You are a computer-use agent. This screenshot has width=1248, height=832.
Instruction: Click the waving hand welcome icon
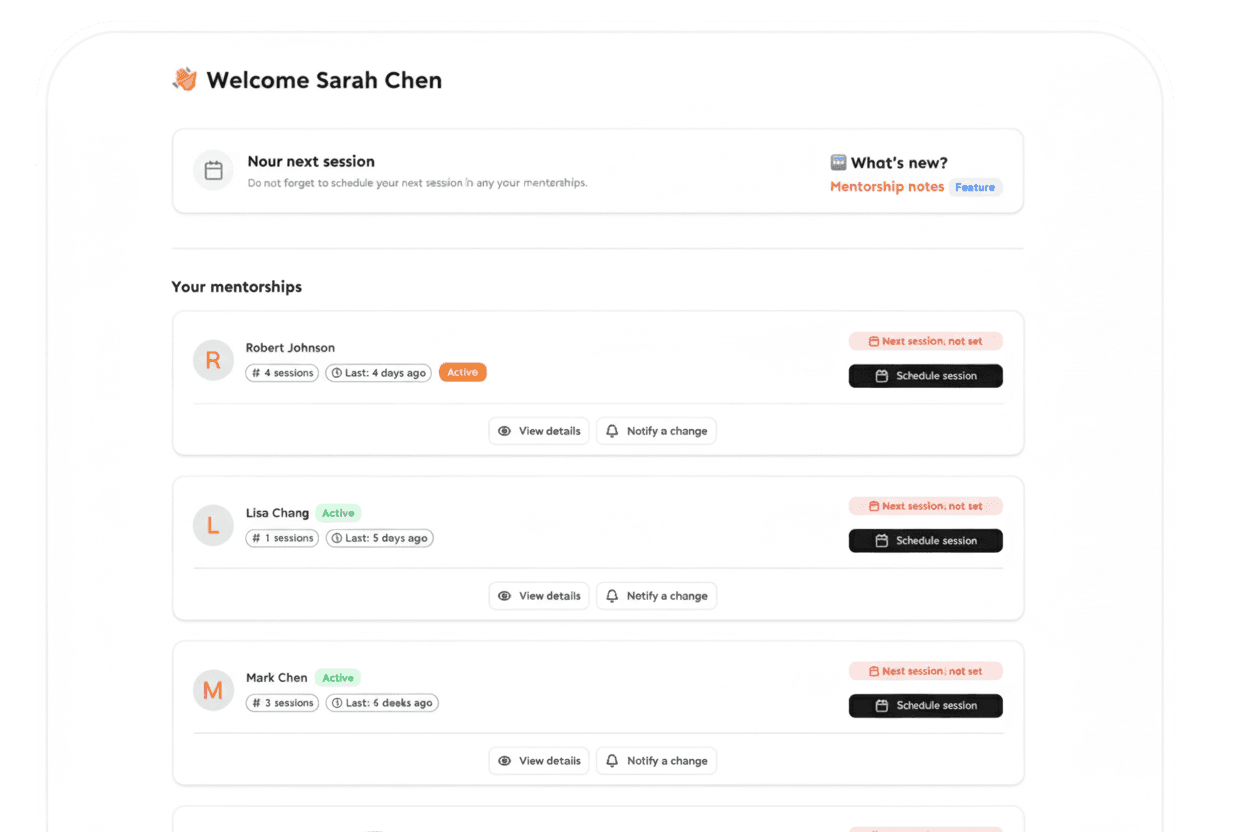(185, 80)
